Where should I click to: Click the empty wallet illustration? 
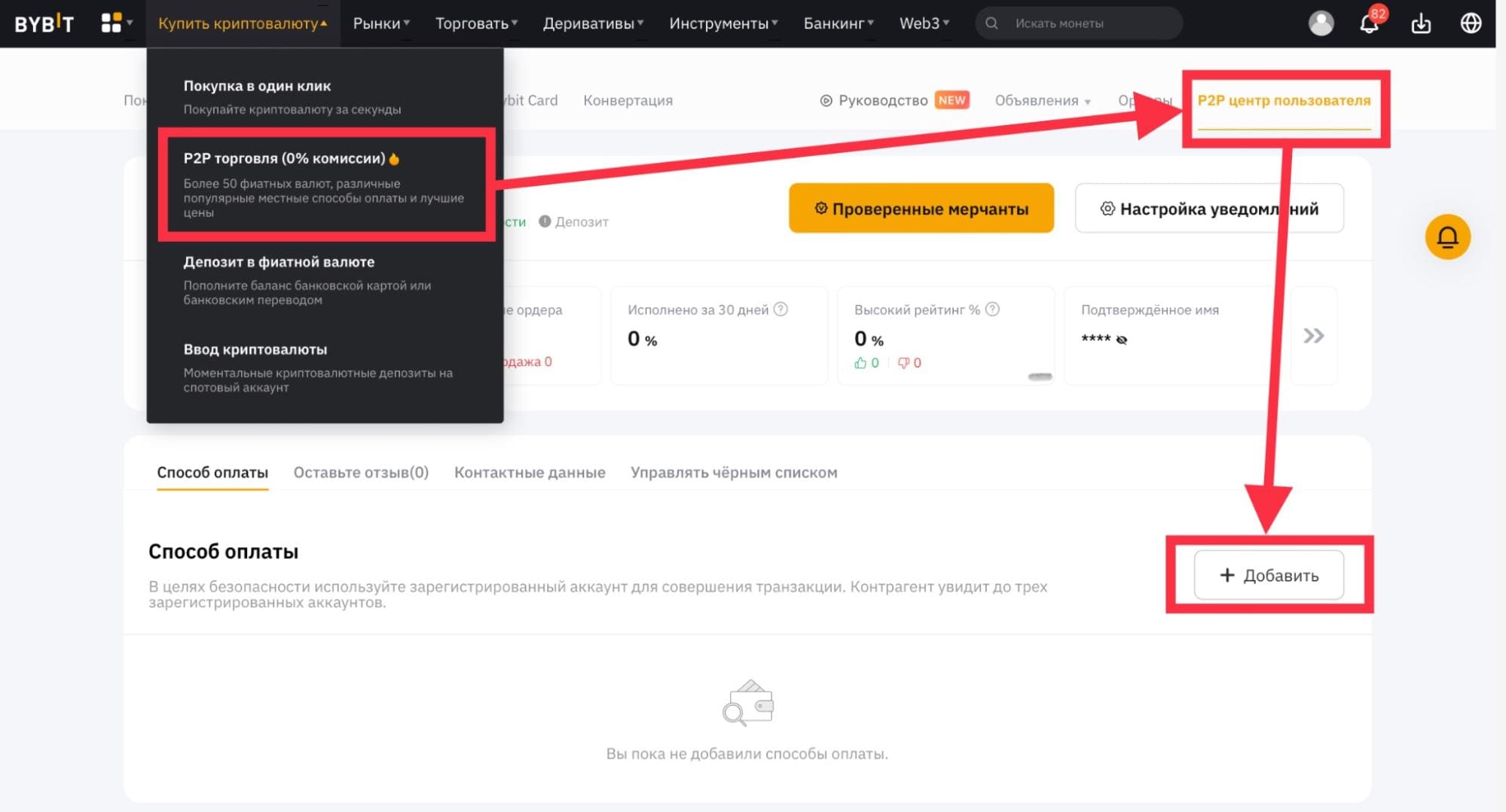click(747, 703)
